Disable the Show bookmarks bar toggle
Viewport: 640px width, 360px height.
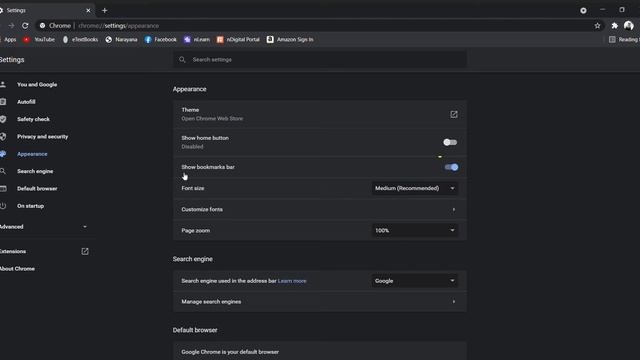click(451, 167)
